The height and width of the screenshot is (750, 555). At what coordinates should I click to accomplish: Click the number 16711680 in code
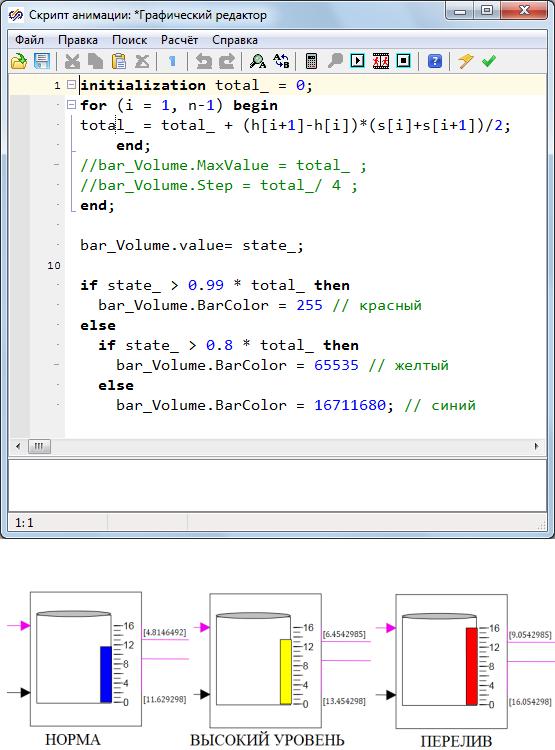[x=350, y=406]
